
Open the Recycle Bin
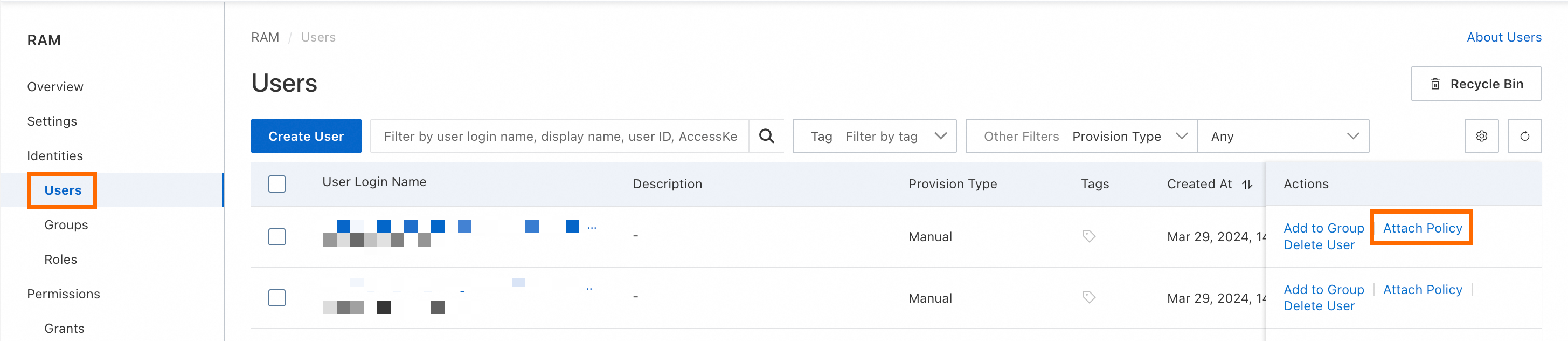click(x=1475, y=84)
